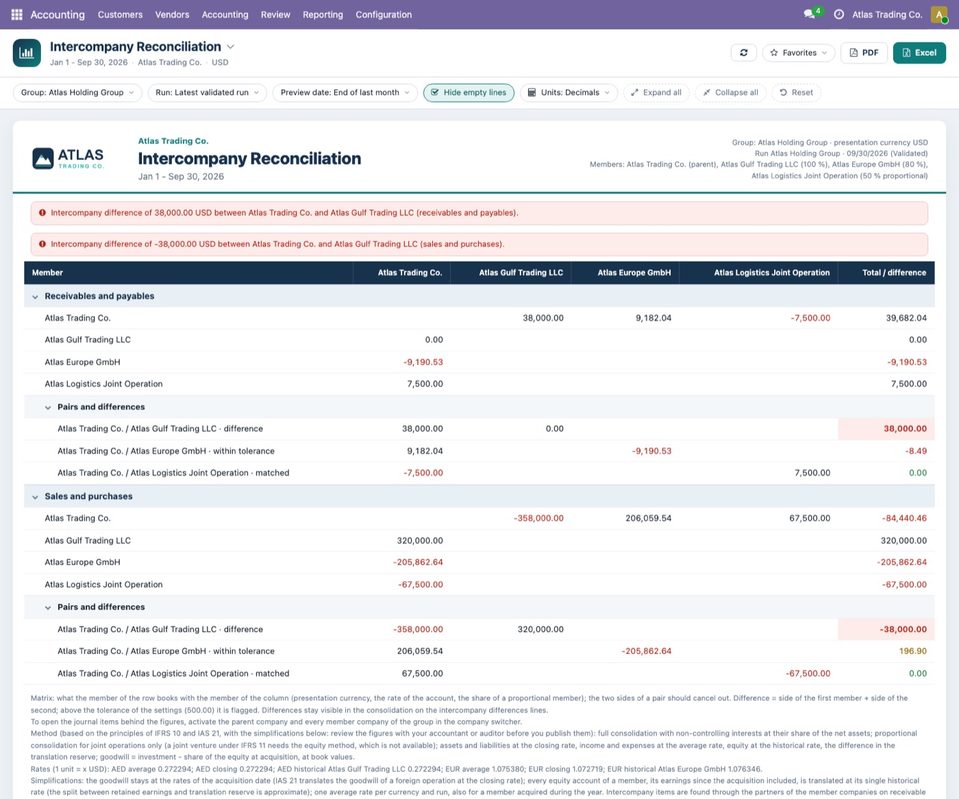Screen dimensions: 959x799
Task: Select receivables row Atlas Trading Co. / Atlas Europe GmbH - within tolerance
Action: pyautogui.click(x=479, y=451)
